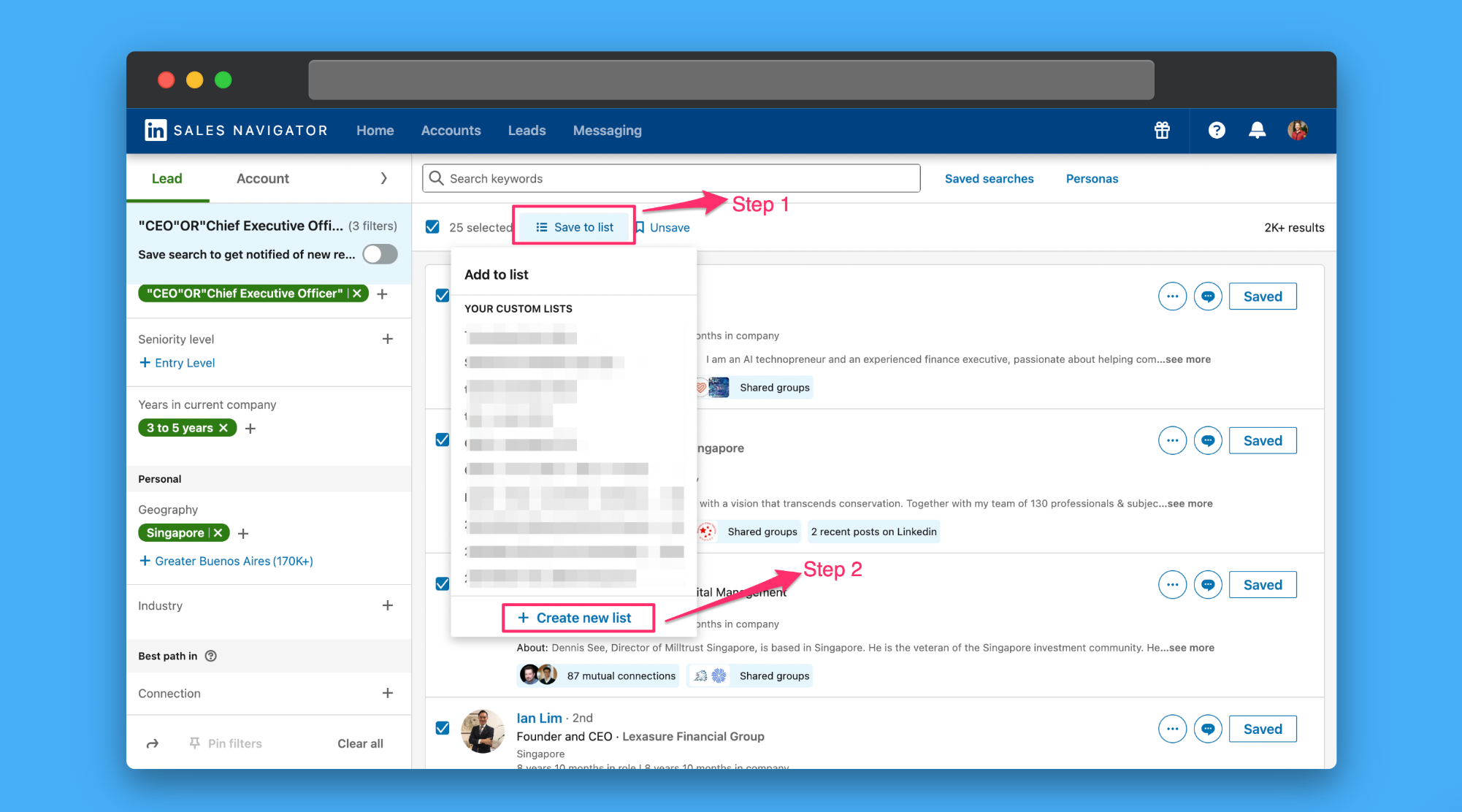
Task: Clear all applied filters
Action: pyautogui.click(x=360, y=743)
